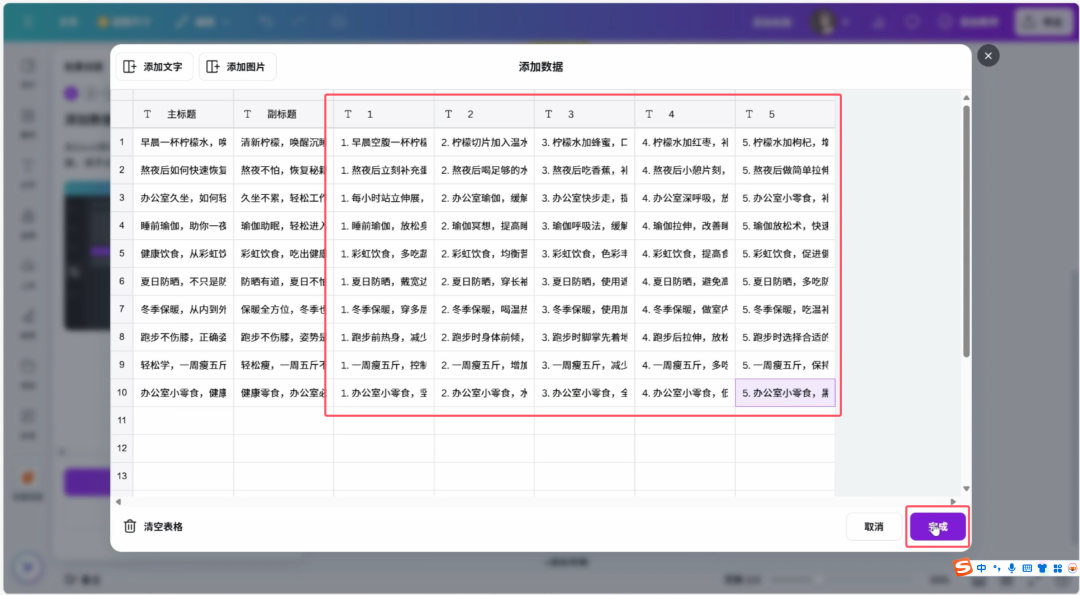The height and width of the screenshot is (595, 1080).
Task: Click the 添加图片 button in the dialog toolbar
Action: point(238,66)
